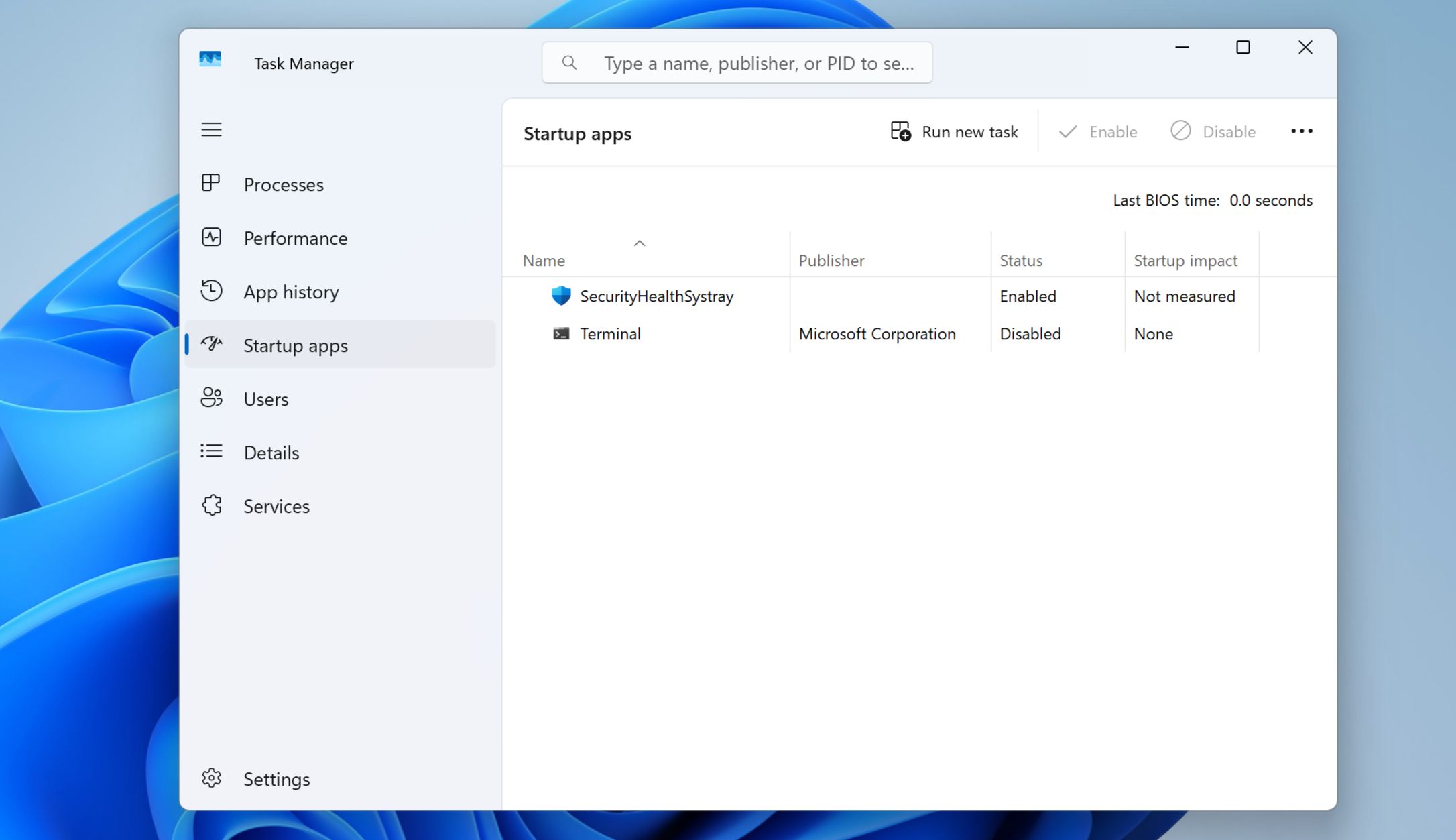Open Task Manager Settings via gear icon
The image size is (1456, 840).
point(211,778)
